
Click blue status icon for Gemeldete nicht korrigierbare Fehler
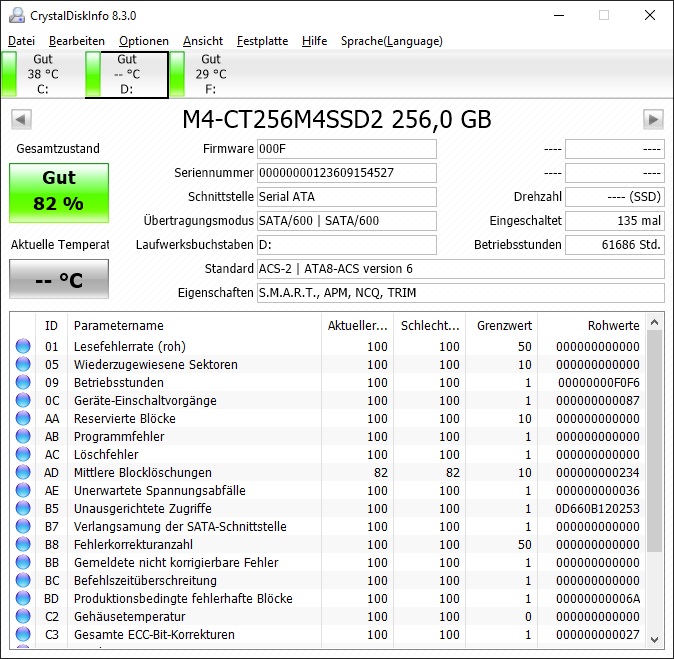pos(23,563)
